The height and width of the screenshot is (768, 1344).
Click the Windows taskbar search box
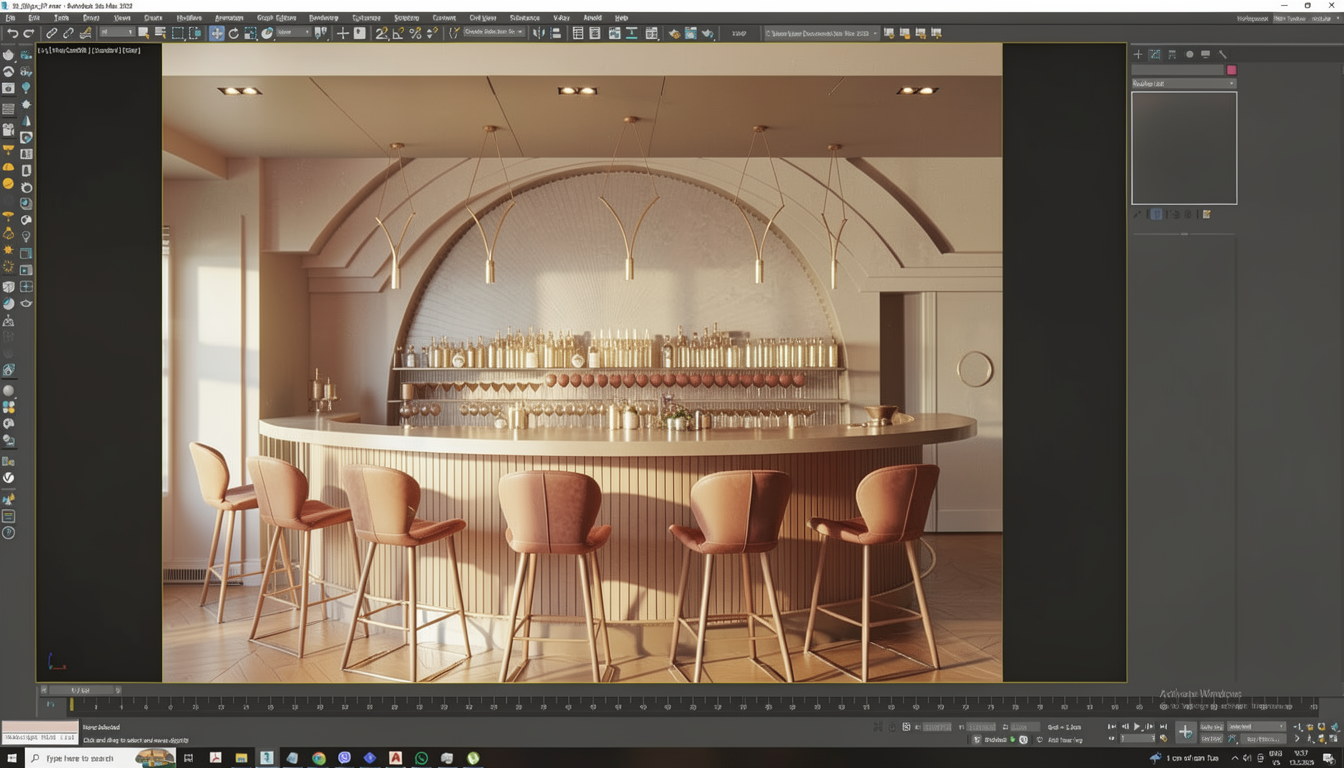point(80,758)
